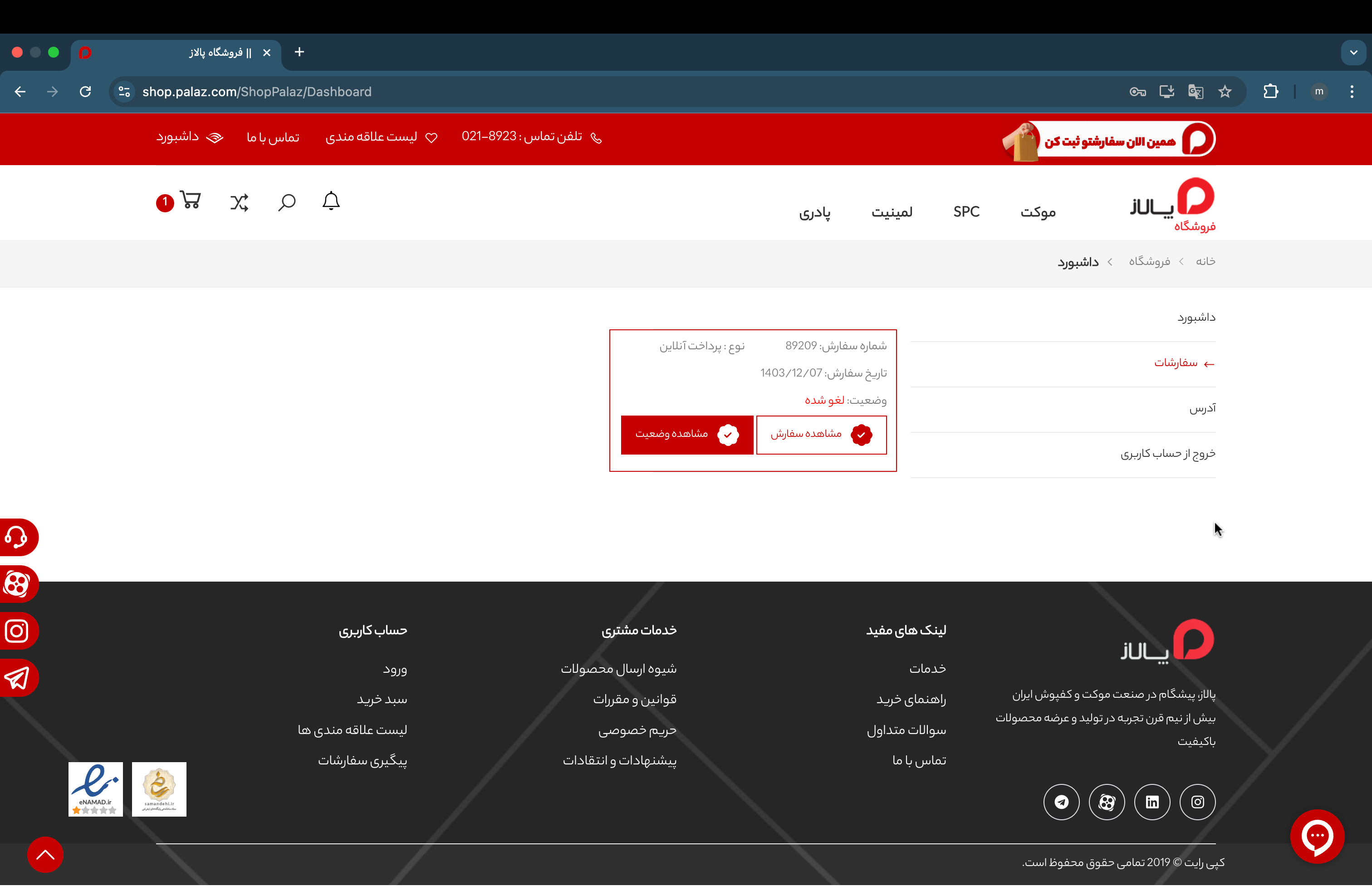Open browser extensions puzzle icon
The height and width of the screenshot is (891, 1372).
[1270, 92]
